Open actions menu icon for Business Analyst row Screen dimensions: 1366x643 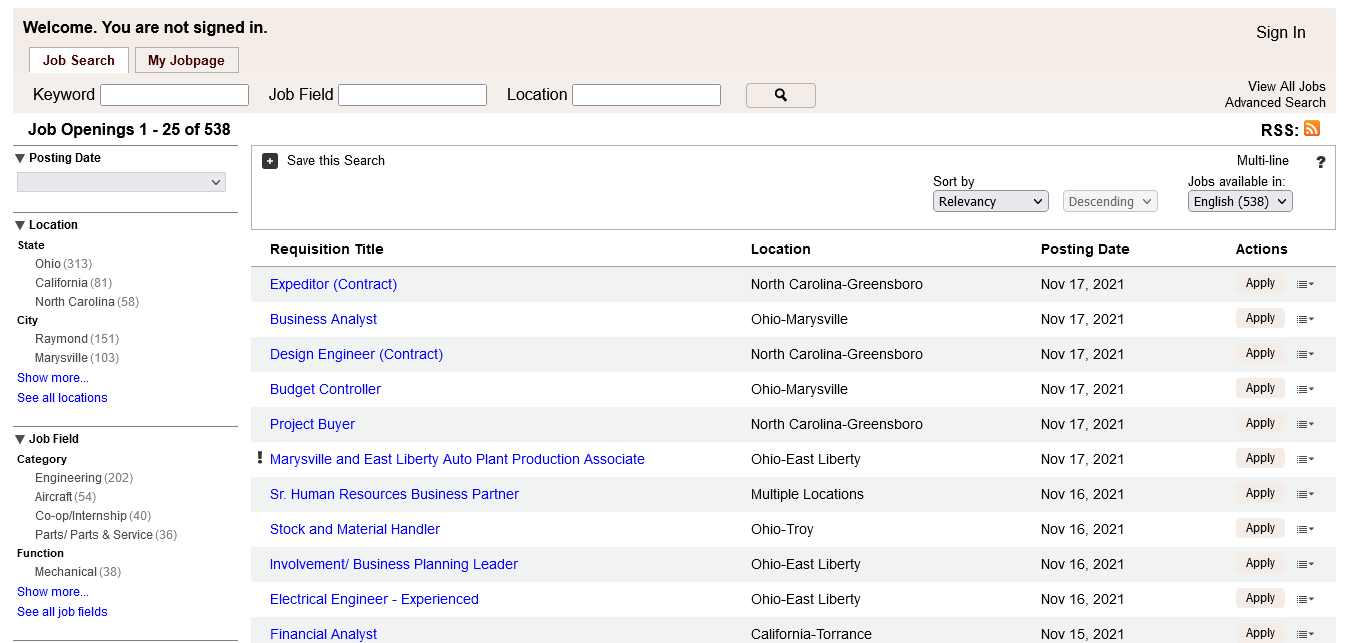tap(1305, 320)
